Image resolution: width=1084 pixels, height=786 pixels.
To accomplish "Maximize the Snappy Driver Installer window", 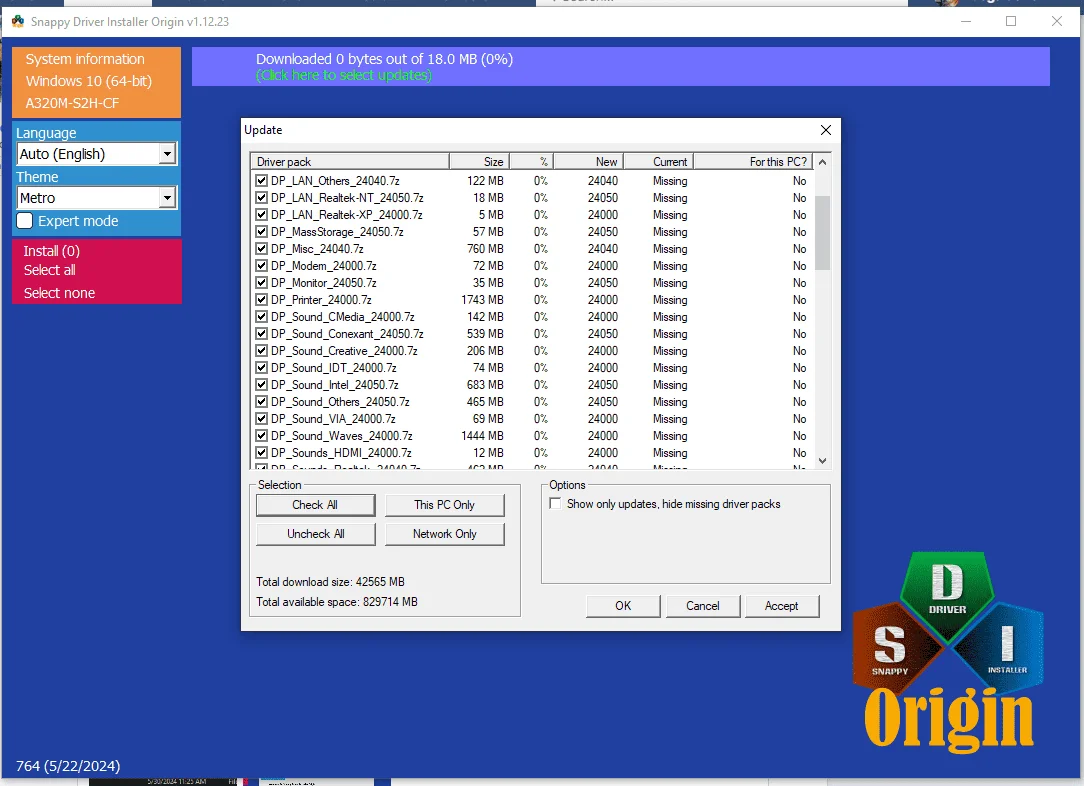I will [x=1011, y=21].
